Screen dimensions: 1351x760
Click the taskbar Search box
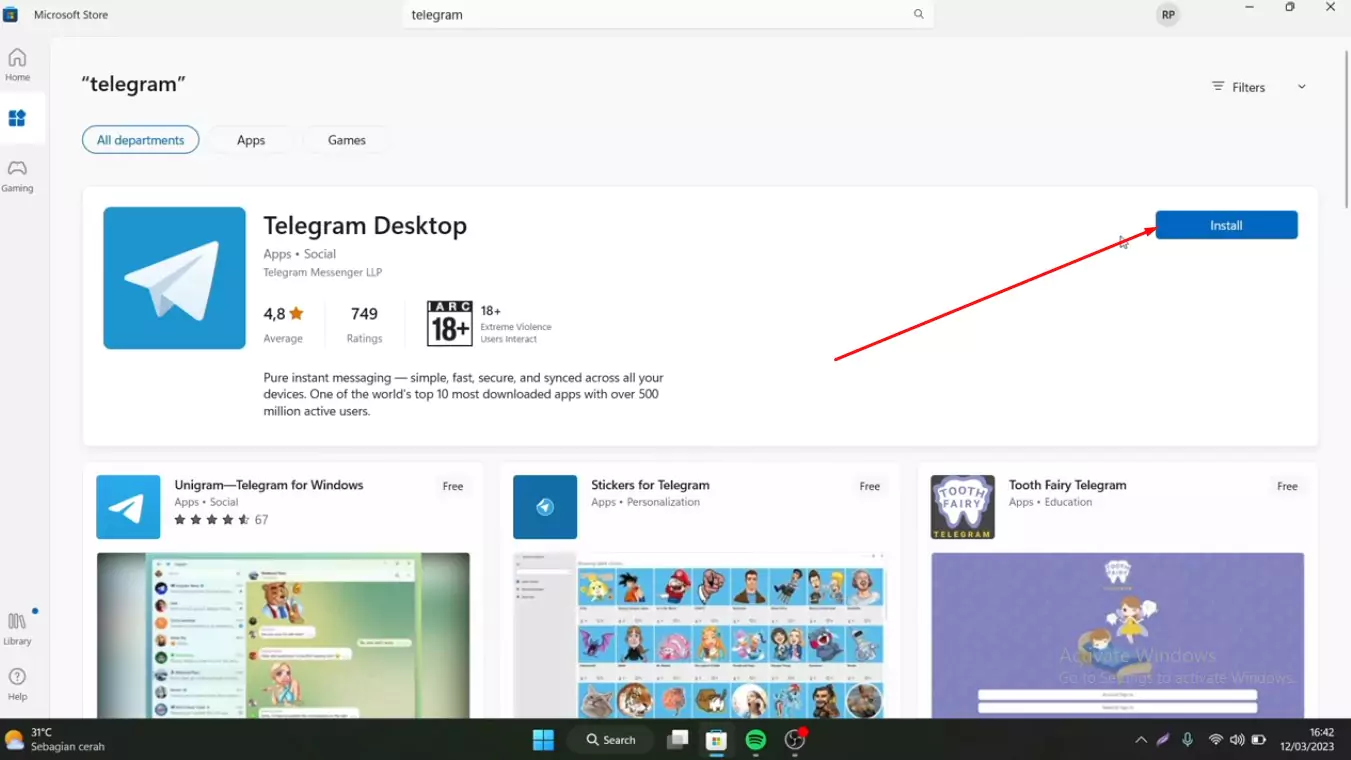[610, 740]
